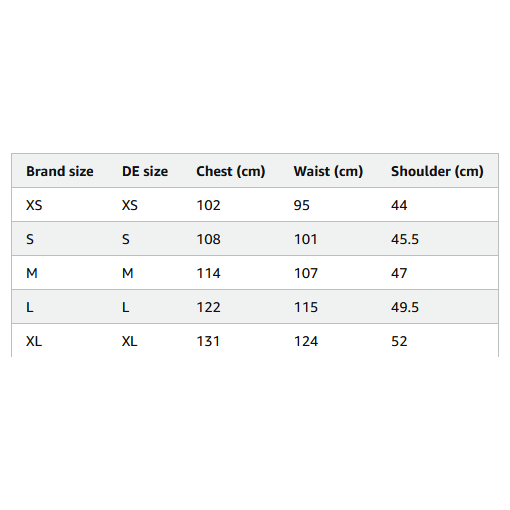510x510 pixels.
Task: Select the waist value 124
Action: tap(306, 341)
